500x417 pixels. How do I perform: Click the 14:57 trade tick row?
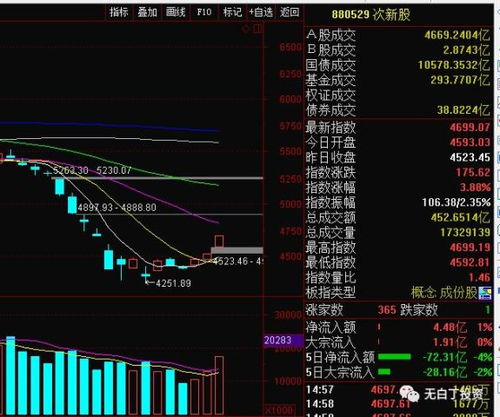tap(398, 390)
